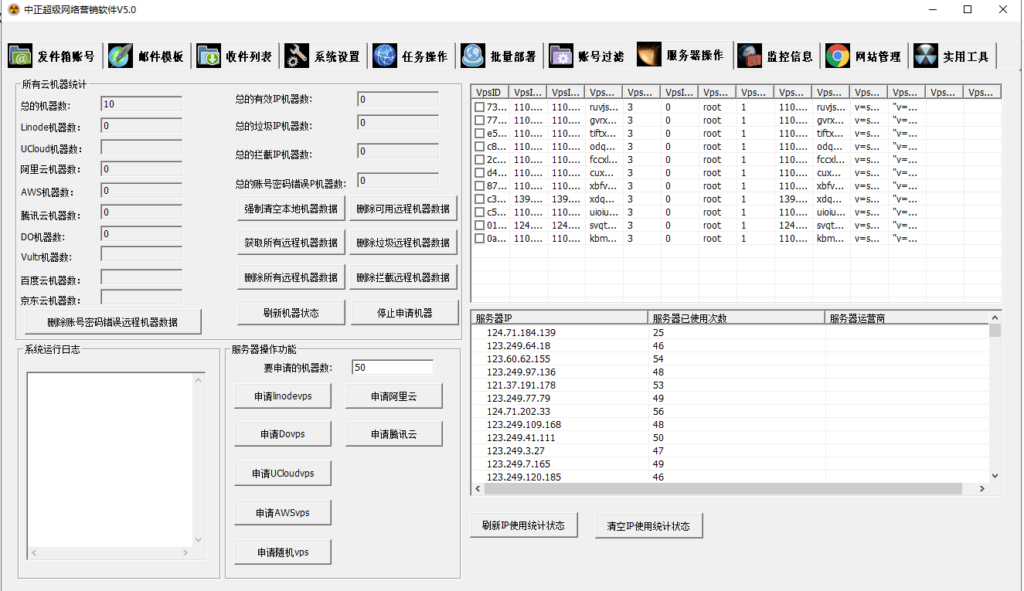1024x591 pixels.
Task: Open the 监控信息 toolbar icon
Action: 750,56
